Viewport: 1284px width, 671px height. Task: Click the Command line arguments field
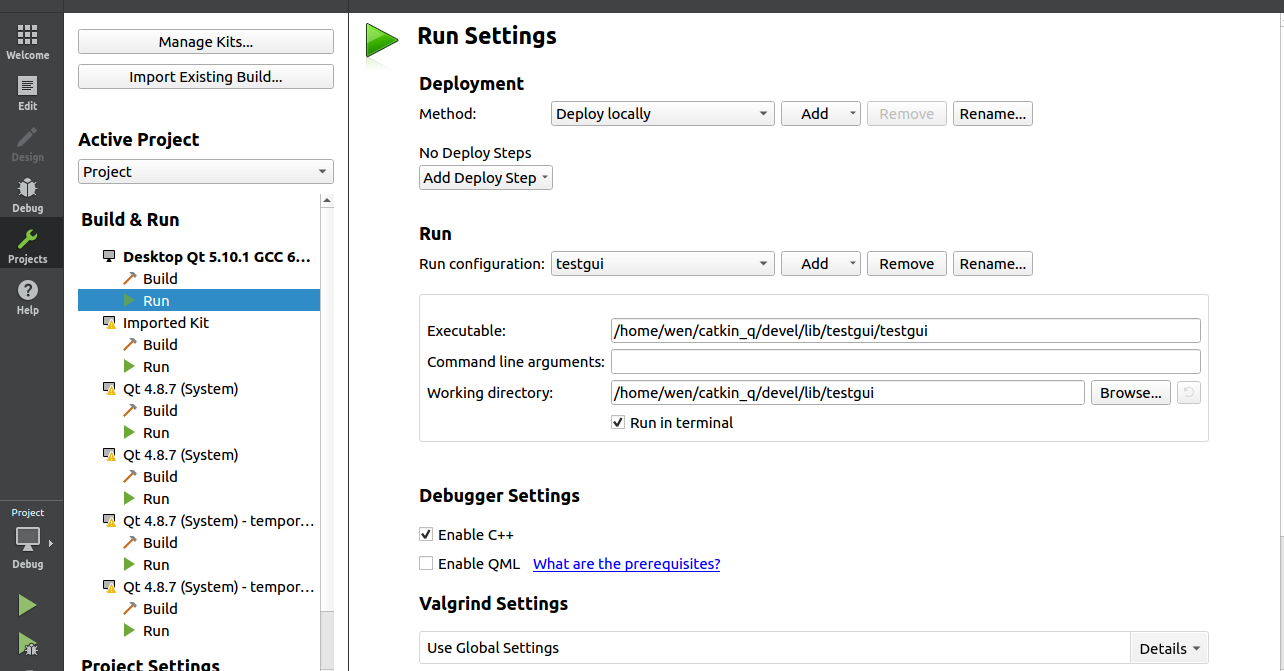click(x=906, y=362)
